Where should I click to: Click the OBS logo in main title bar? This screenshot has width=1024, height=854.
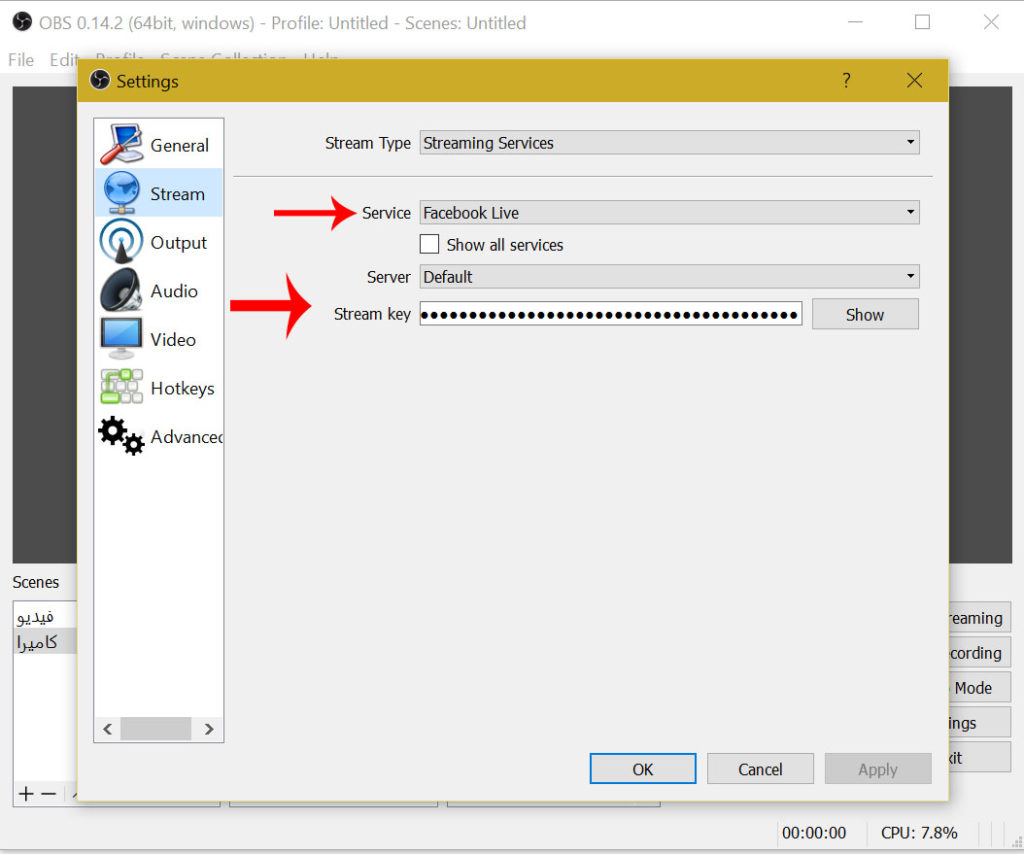pos(22,22)
